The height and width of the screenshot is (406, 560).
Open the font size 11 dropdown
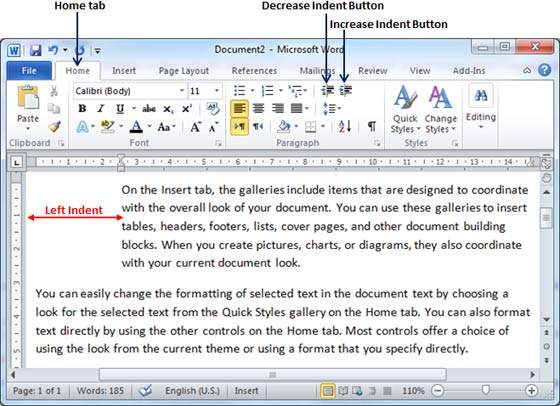click(x=205, y=91)
